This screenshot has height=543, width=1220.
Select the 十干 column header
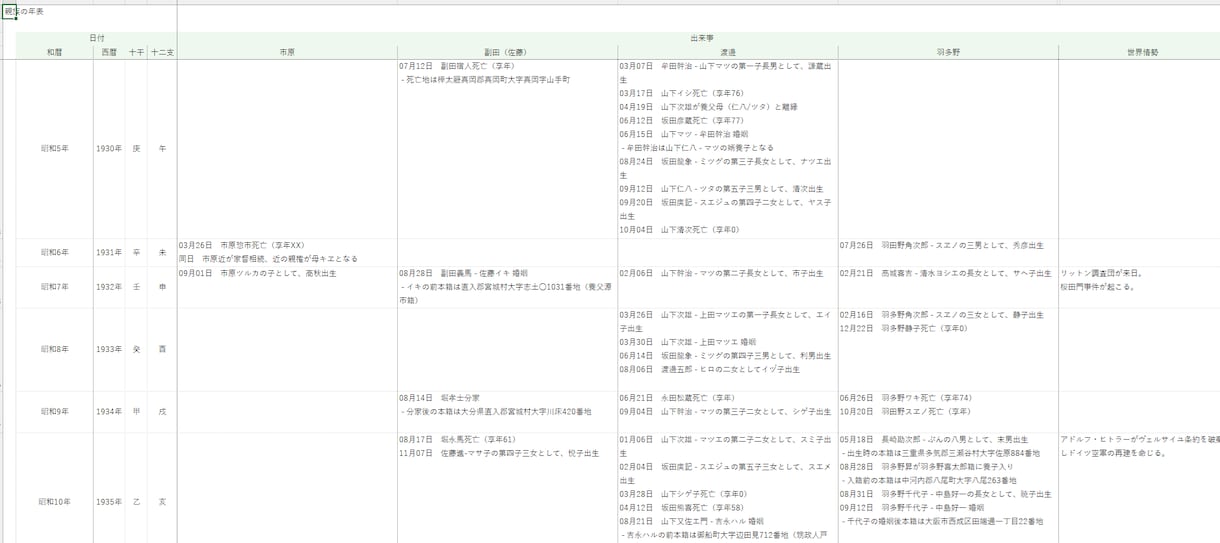136,52
